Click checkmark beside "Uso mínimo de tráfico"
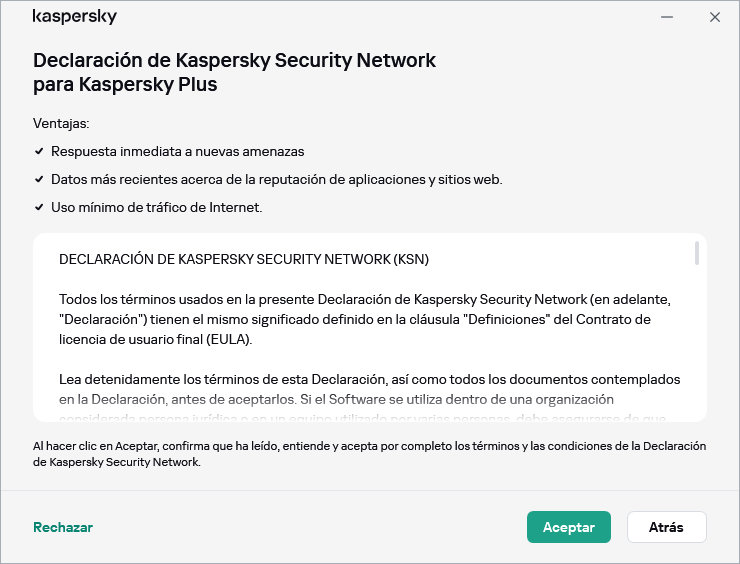Screen dimensions: 740x564 (x=39, y=208)
